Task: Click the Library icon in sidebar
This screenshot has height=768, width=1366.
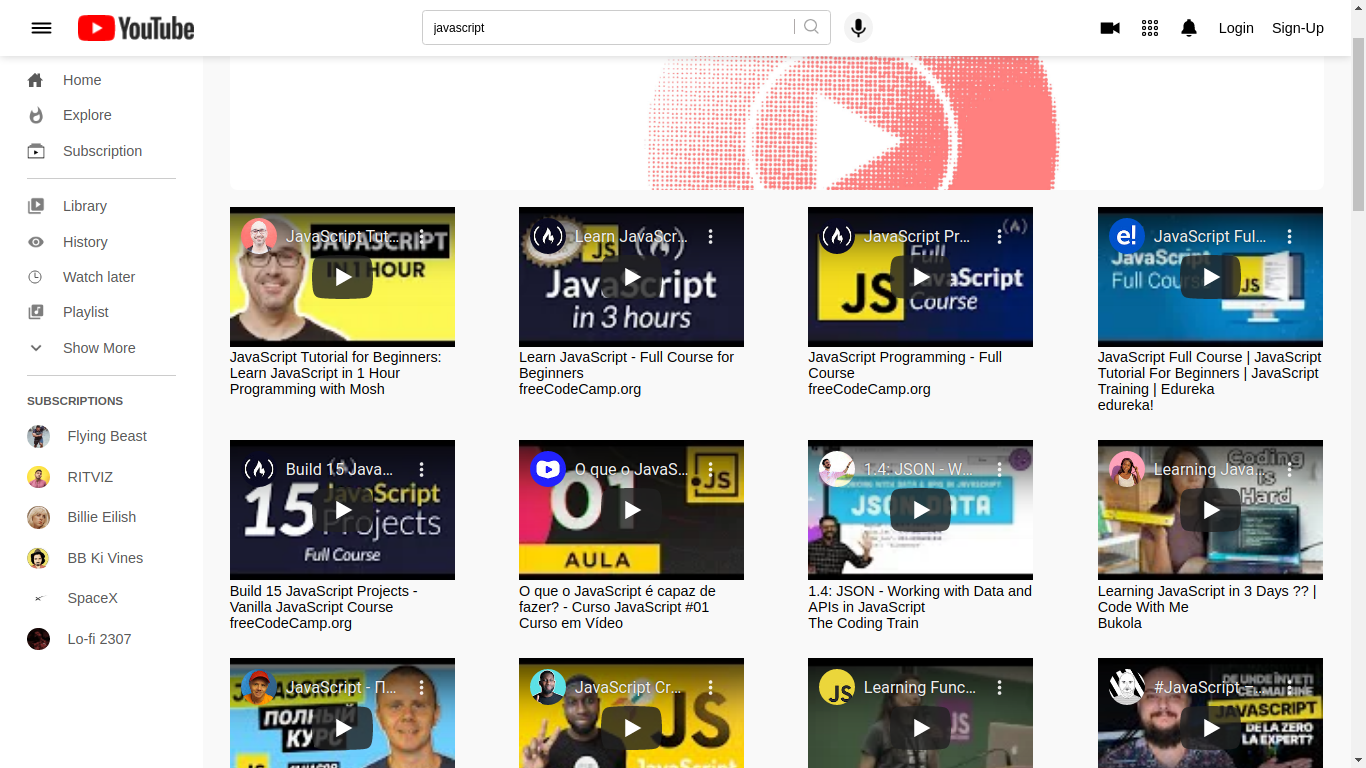Action: (36, 206)
